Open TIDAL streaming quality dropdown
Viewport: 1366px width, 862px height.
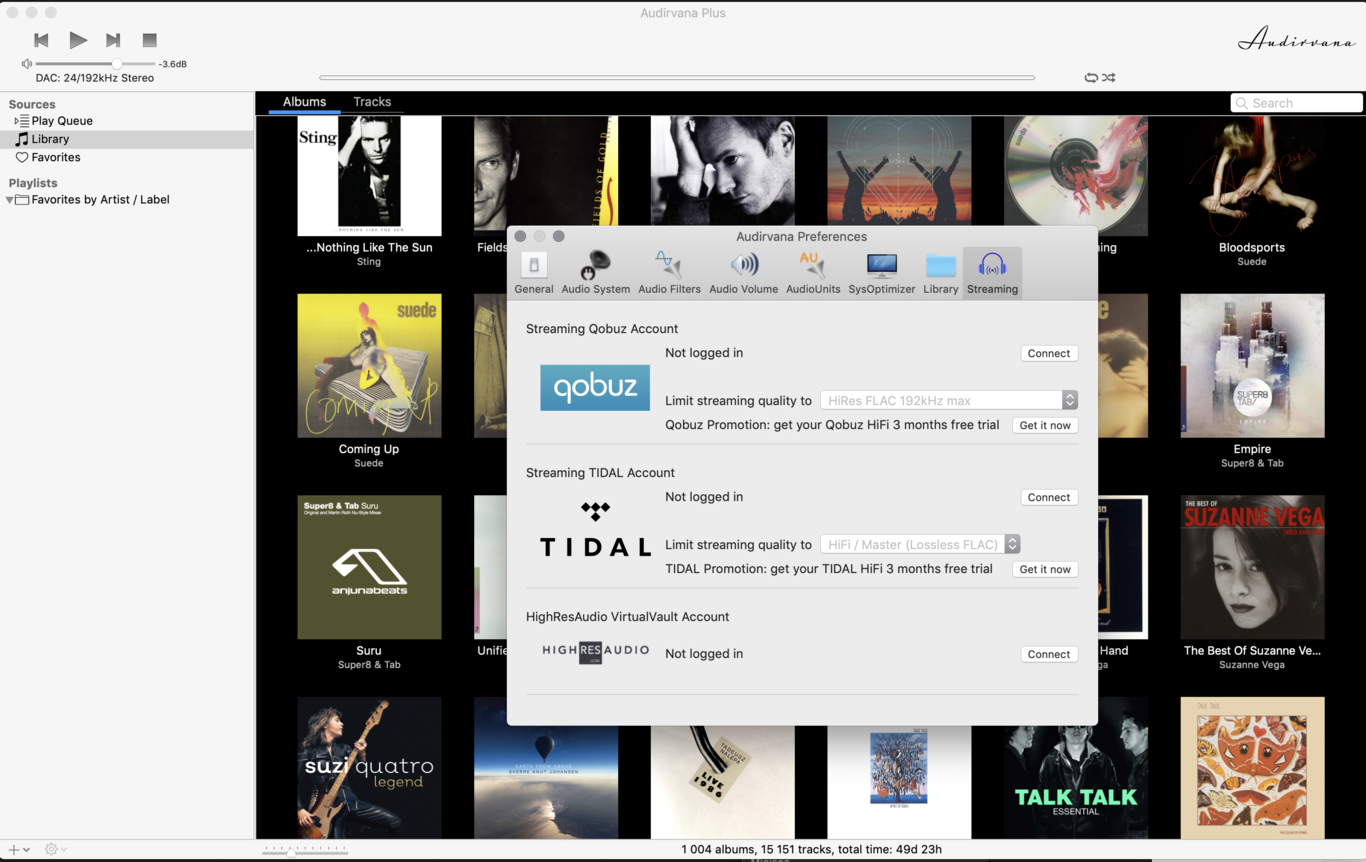[920, 544]
